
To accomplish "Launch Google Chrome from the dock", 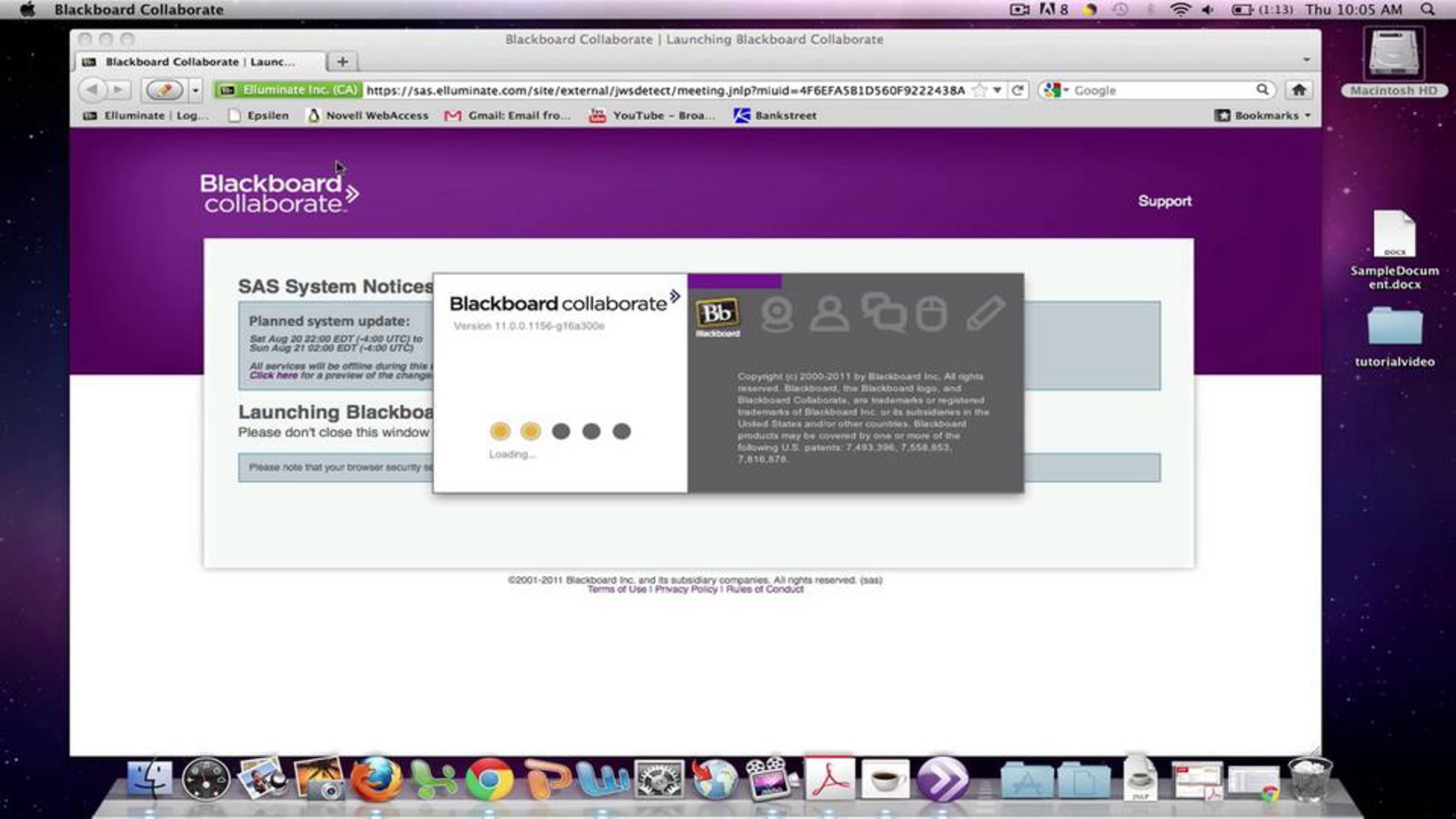I will [x=489, y=780].
